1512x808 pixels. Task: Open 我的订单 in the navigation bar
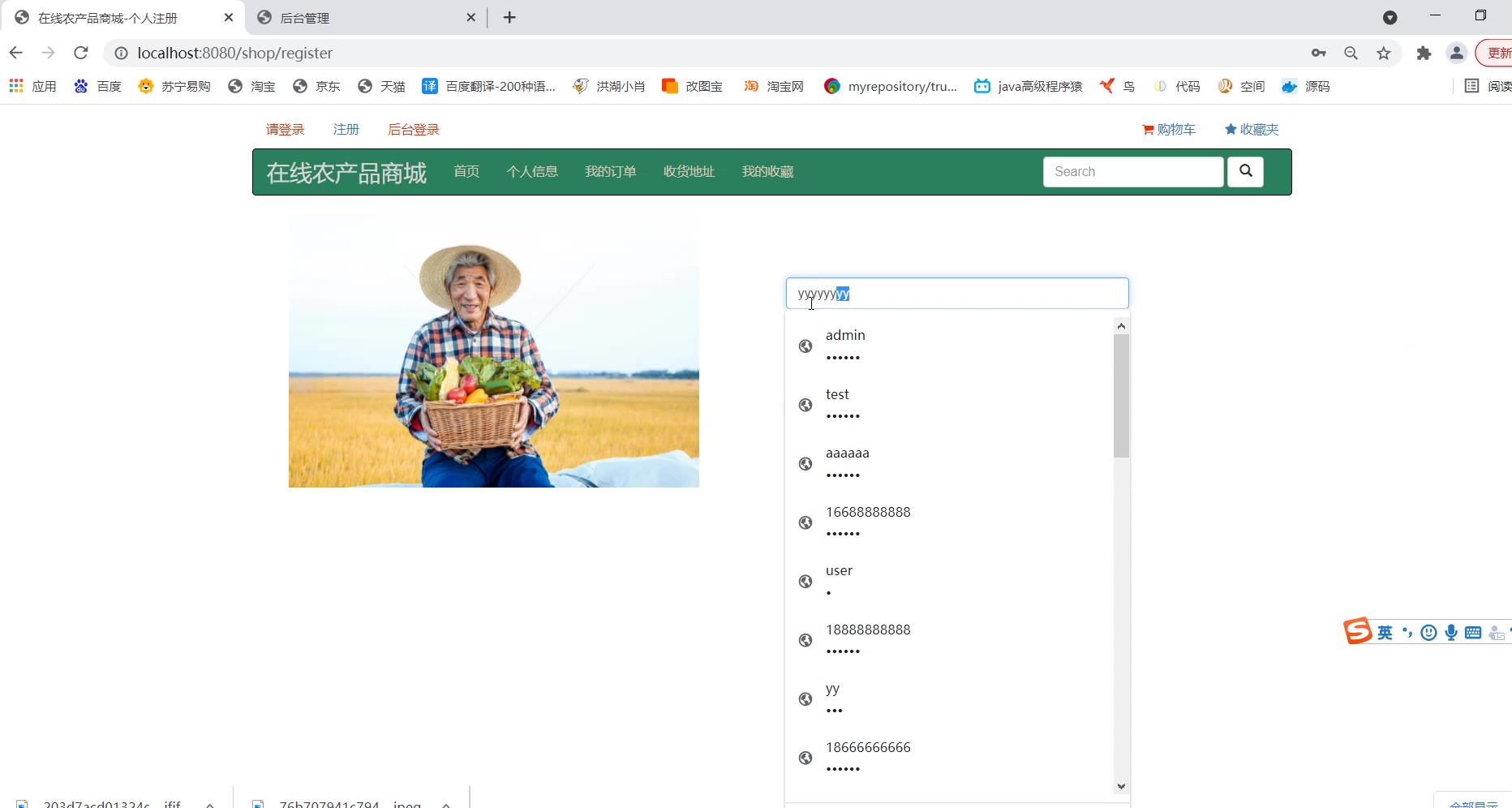click(610, 172)
